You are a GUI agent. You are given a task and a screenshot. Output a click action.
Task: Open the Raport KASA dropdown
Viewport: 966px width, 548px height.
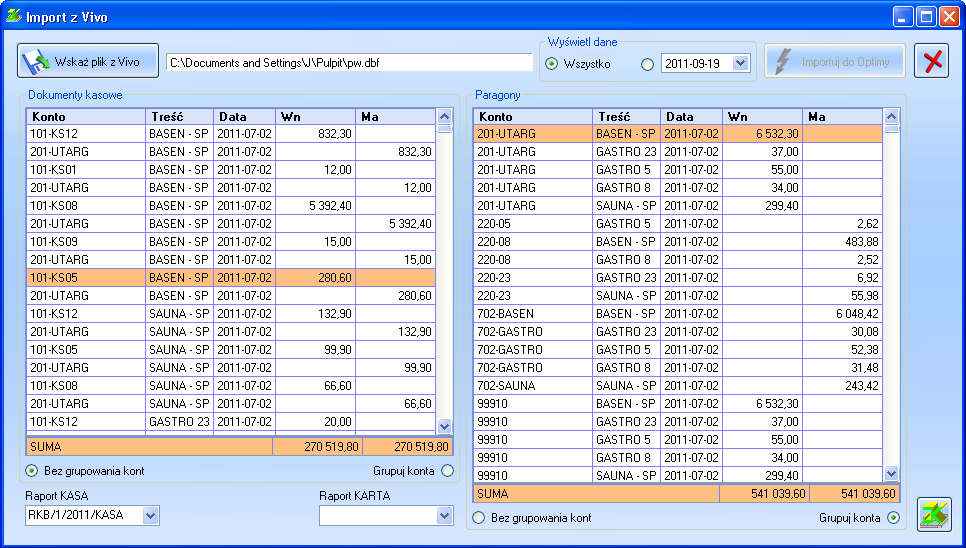(x=150, y=515)
